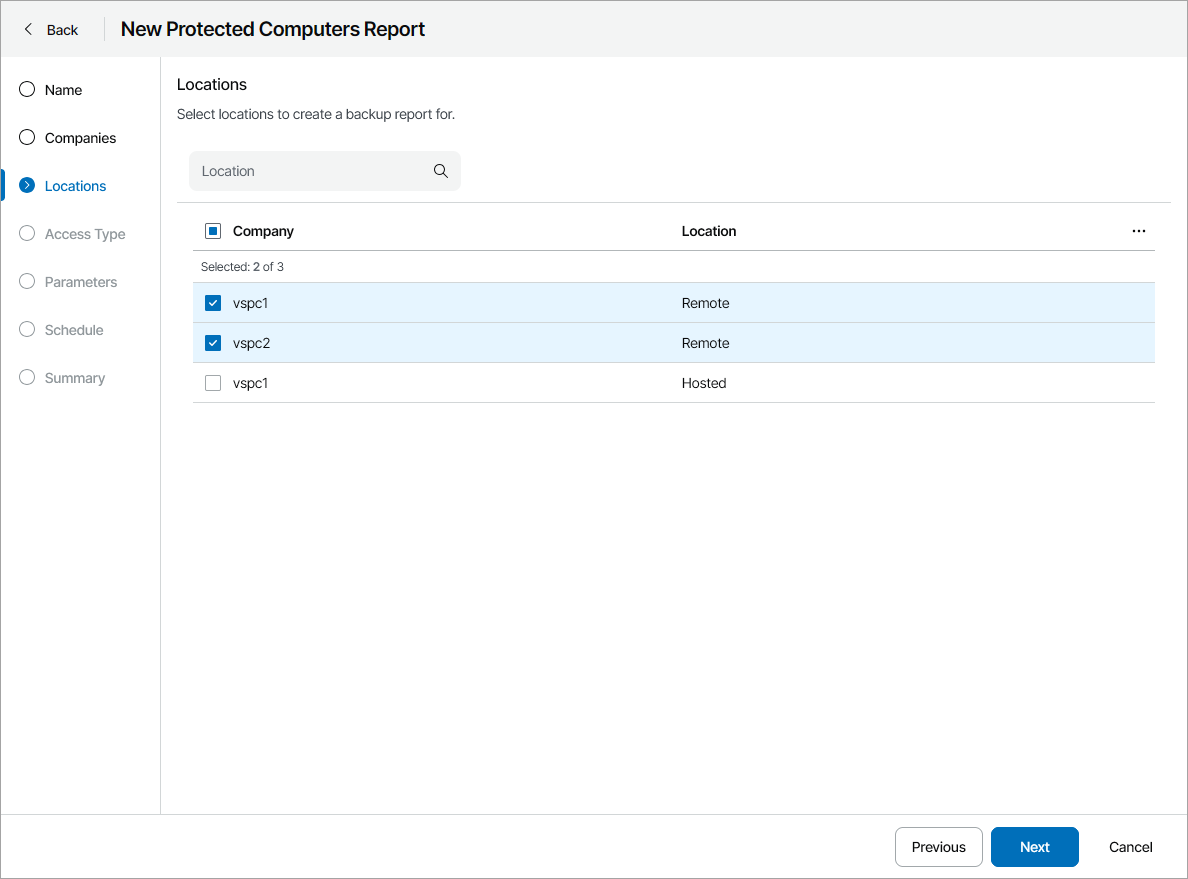Sort by the Company column header
Screen dimensions: 1188x879
click(x=263, y=231)
